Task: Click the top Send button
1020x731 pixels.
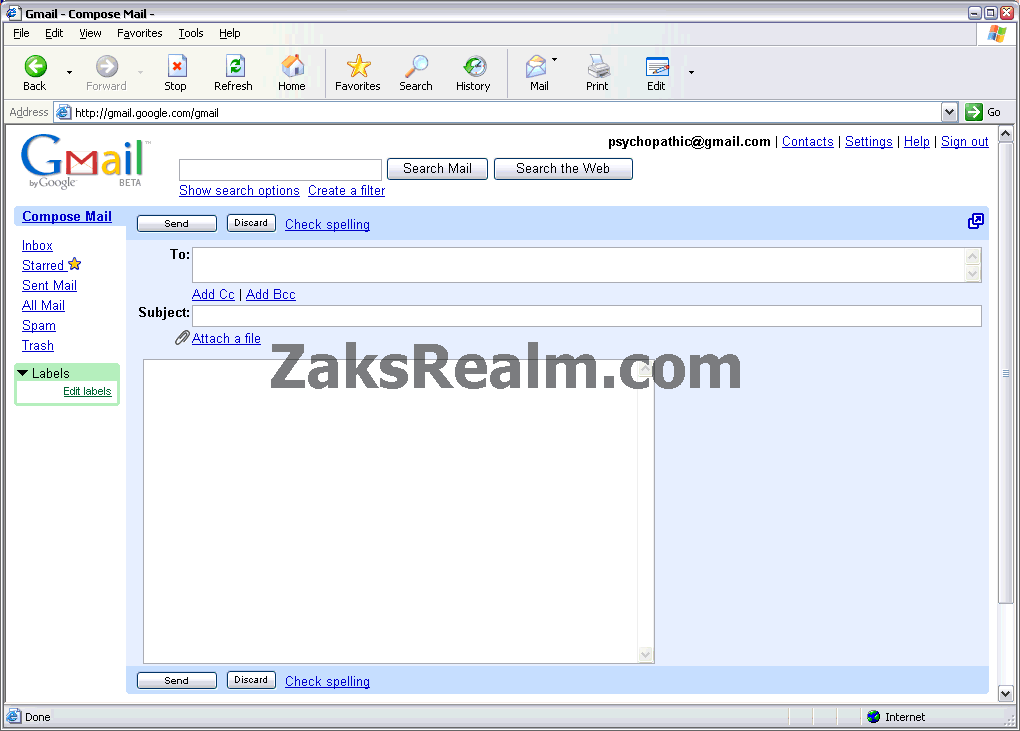Action: click(x=176, y=224)
